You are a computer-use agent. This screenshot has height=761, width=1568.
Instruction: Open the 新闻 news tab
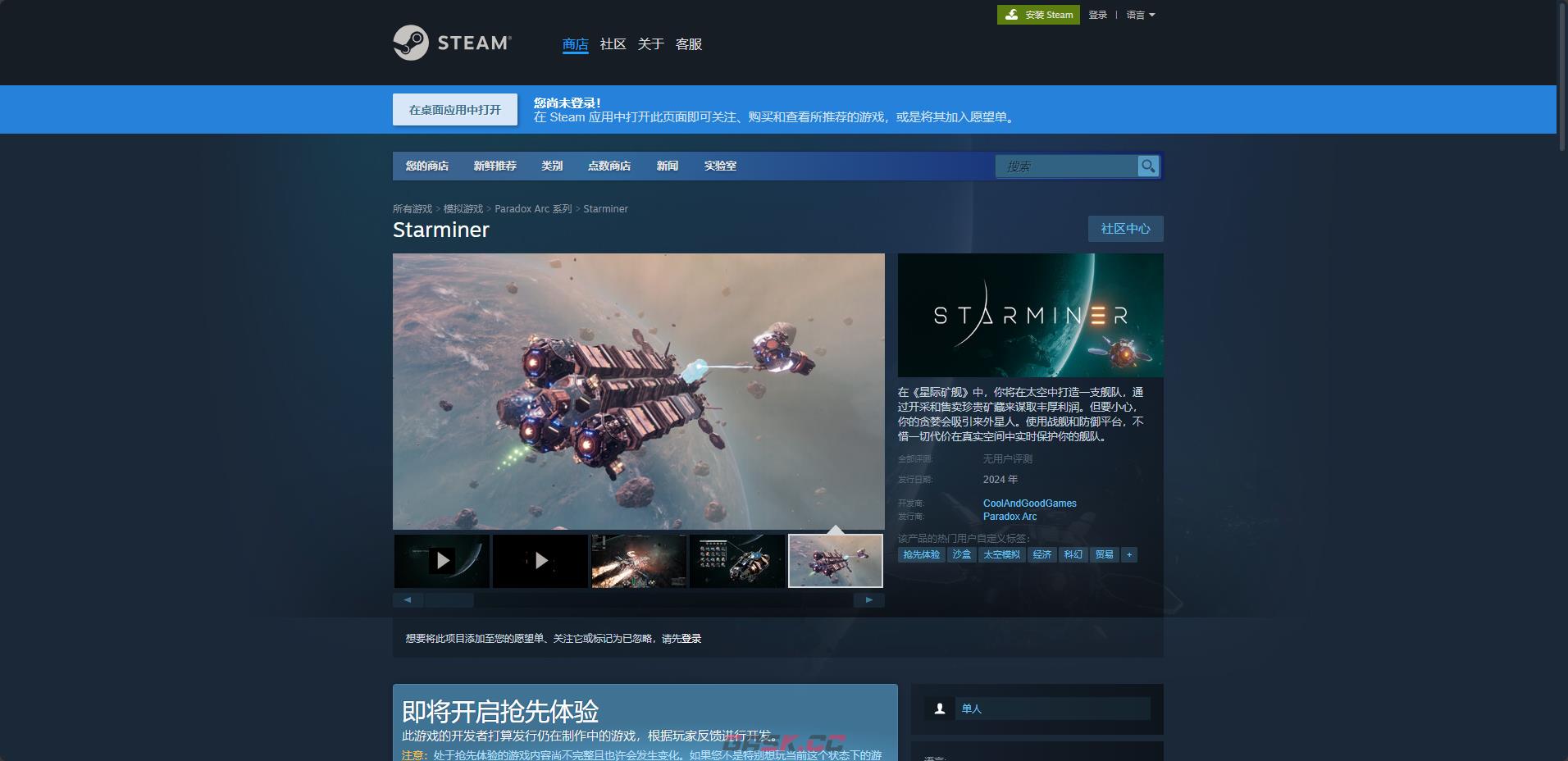tap(667, 166)
